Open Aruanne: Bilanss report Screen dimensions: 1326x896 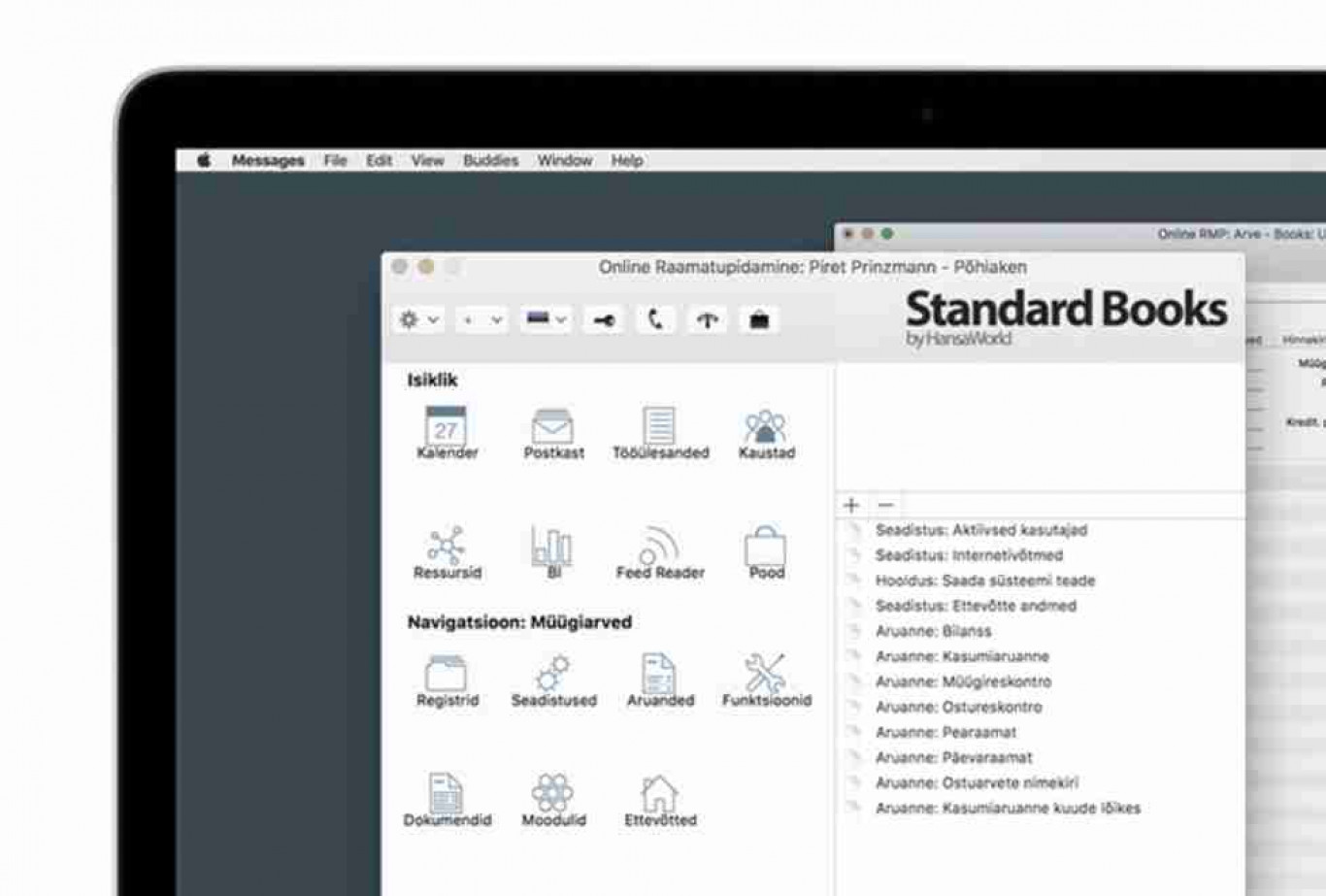coord(933,631)
